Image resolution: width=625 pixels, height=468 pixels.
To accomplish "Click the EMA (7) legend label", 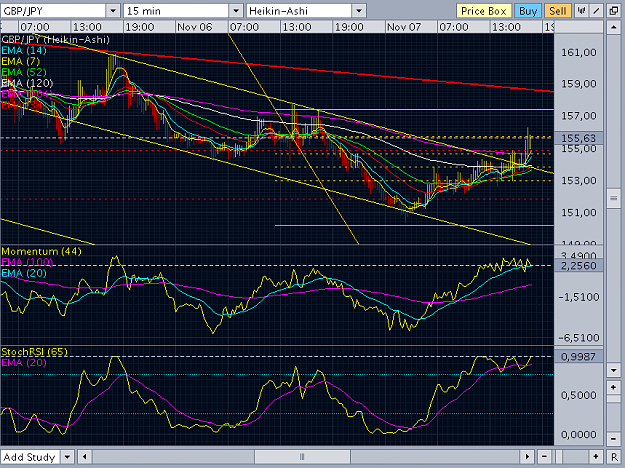I will (x=21, y=61).
